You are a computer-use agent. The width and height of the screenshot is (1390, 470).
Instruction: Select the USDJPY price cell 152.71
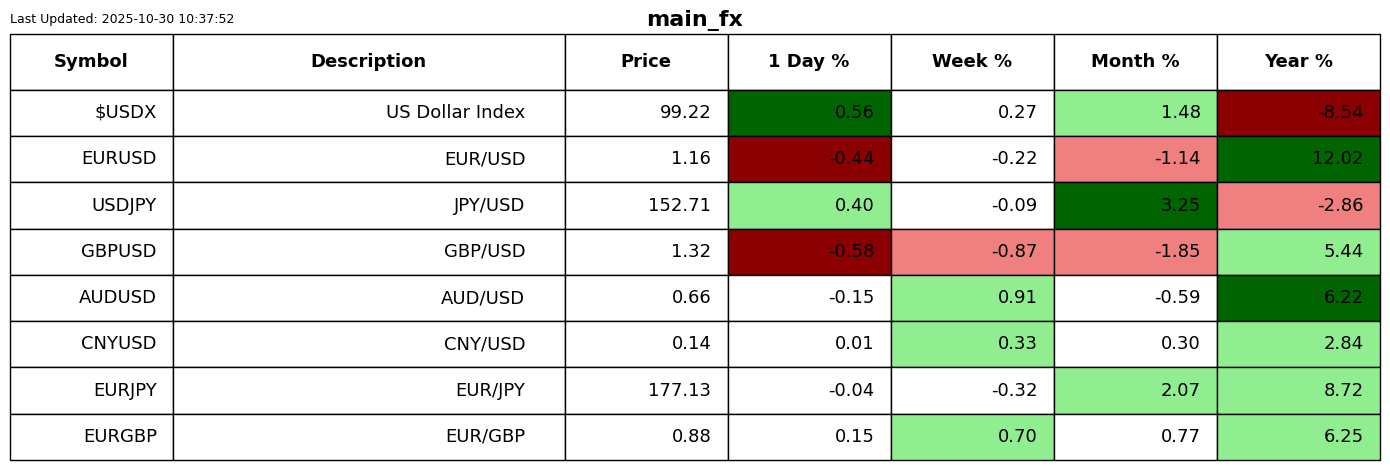point(646,205)
